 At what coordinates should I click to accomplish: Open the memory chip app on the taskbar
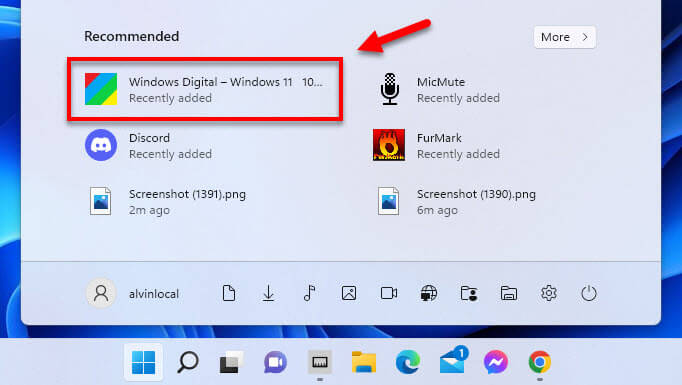coord(320,362)
